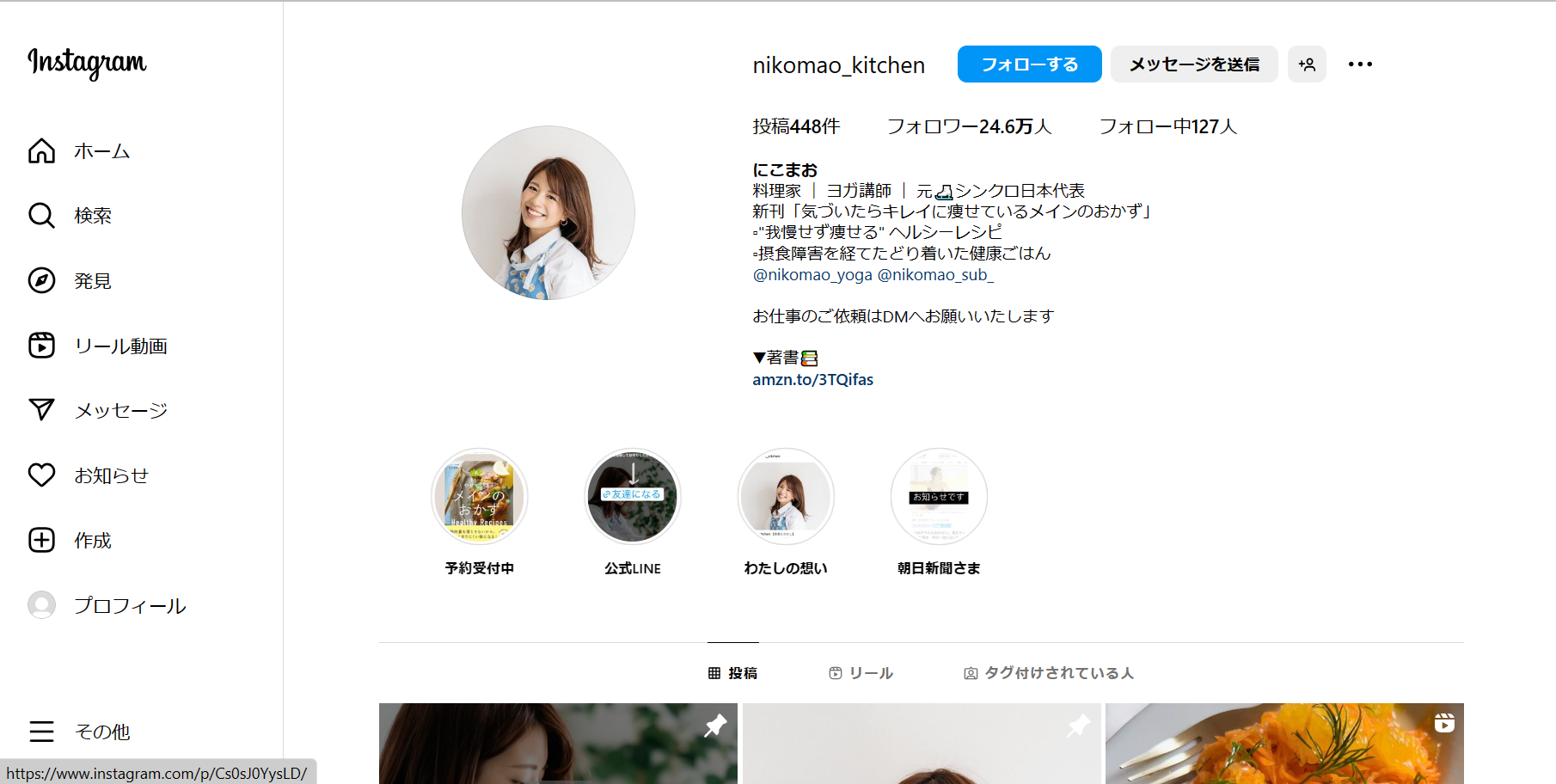Screen dimensions: 1556x784
Task: Click メッセージを送信 button
Action: [1194, 64]
